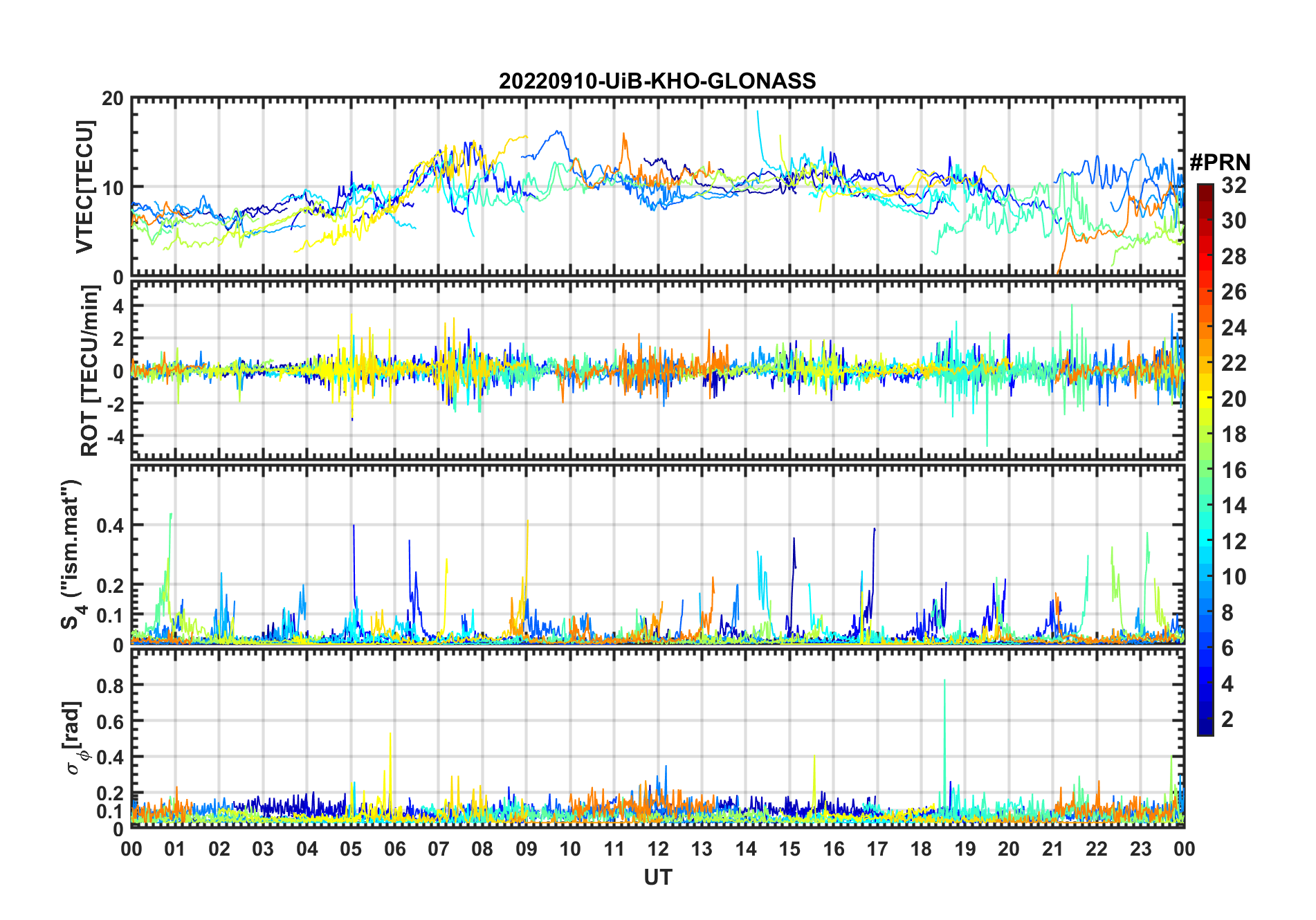
Task: Click the ROT [TECU/min] axis label
Action: click(90, 371)
